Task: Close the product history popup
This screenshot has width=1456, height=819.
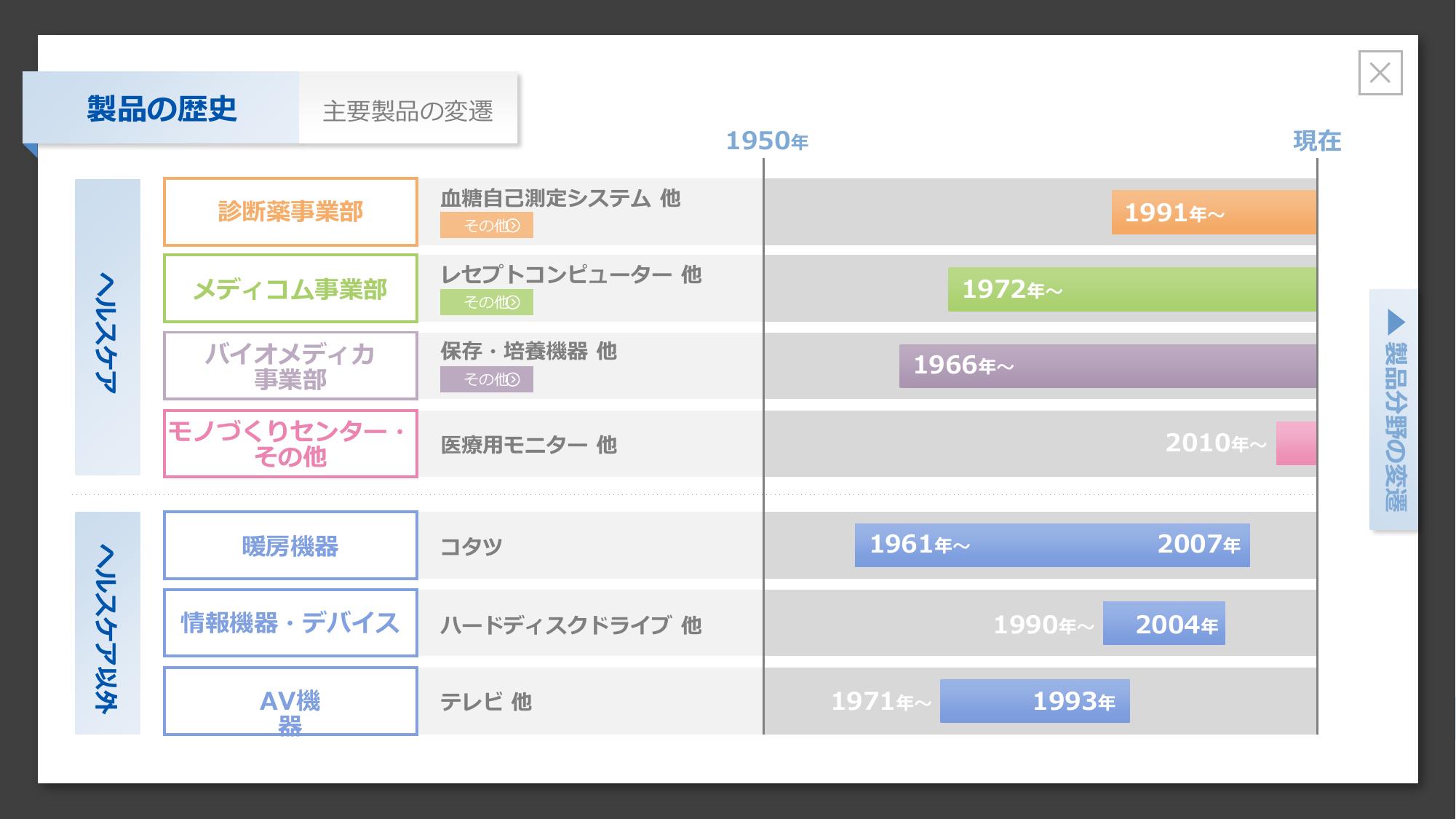Action: tap(1380, 73)
